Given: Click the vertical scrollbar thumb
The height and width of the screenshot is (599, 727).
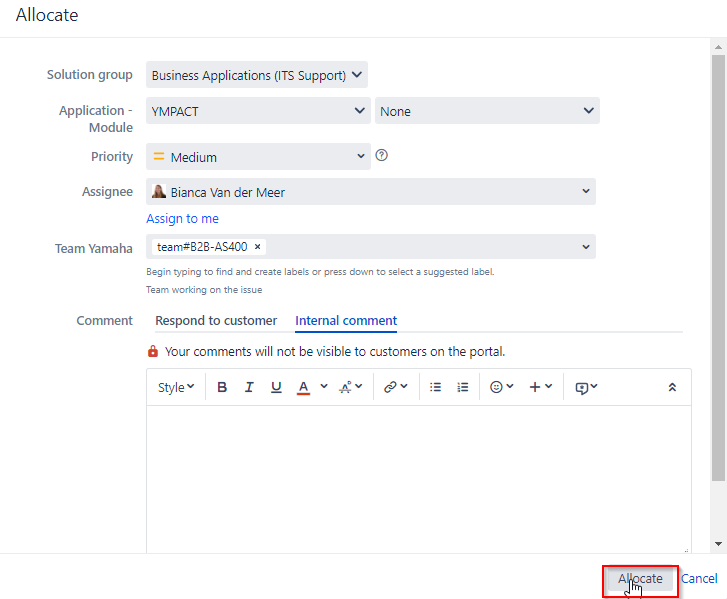Looking at the screenshot, I should click(x=718, y=268).
